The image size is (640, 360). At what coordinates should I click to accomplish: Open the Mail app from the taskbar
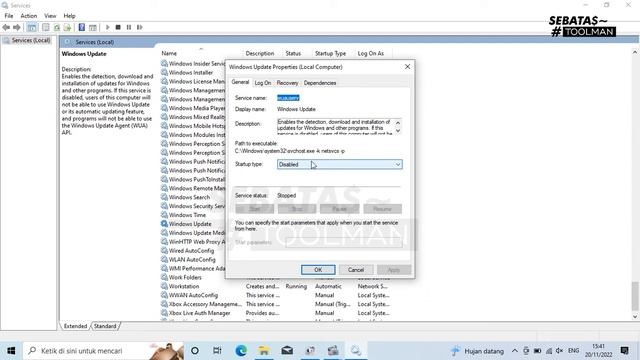(287, 351)
